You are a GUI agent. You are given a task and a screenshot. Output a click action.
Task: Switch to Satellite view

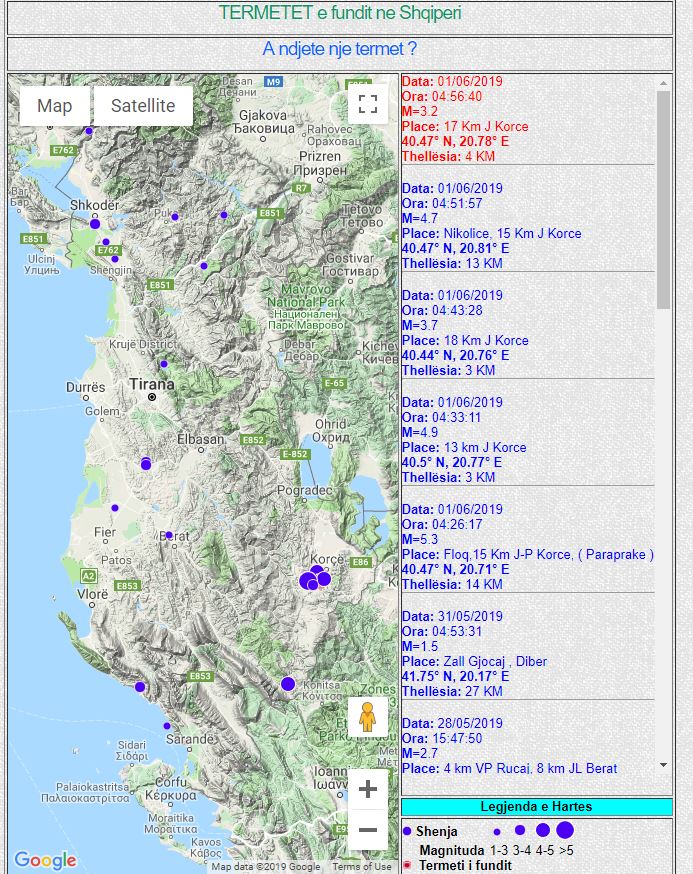point(143,106)
